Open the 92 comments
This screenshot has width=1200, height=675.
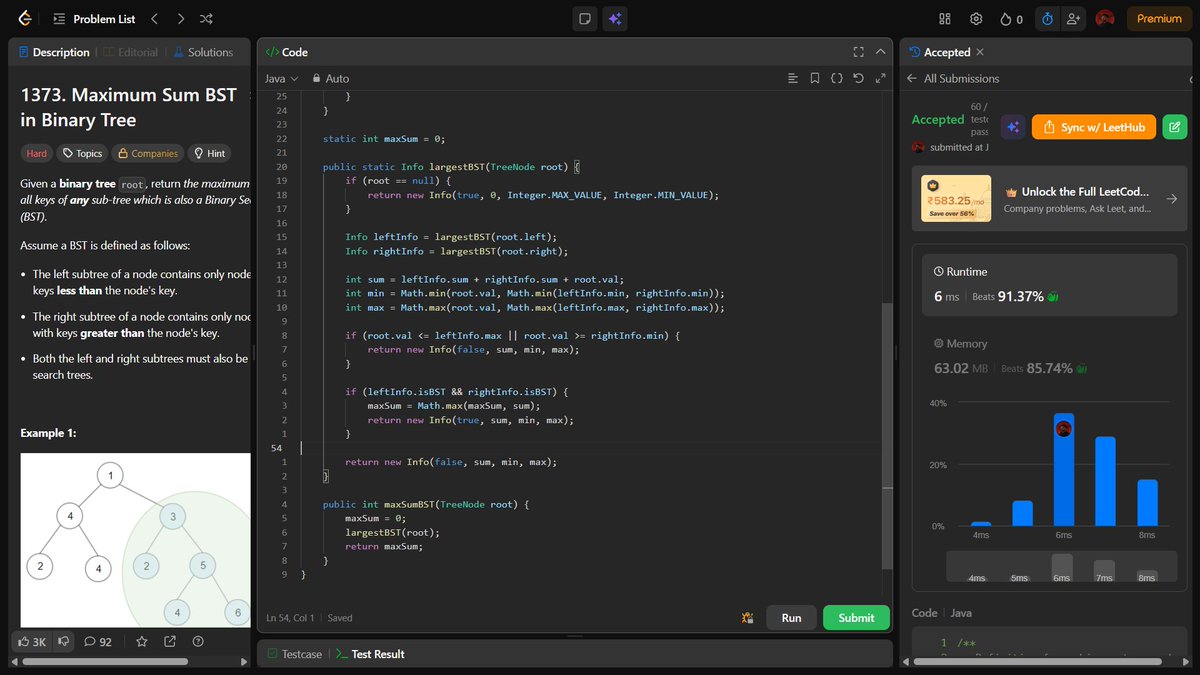click(98, 641)
